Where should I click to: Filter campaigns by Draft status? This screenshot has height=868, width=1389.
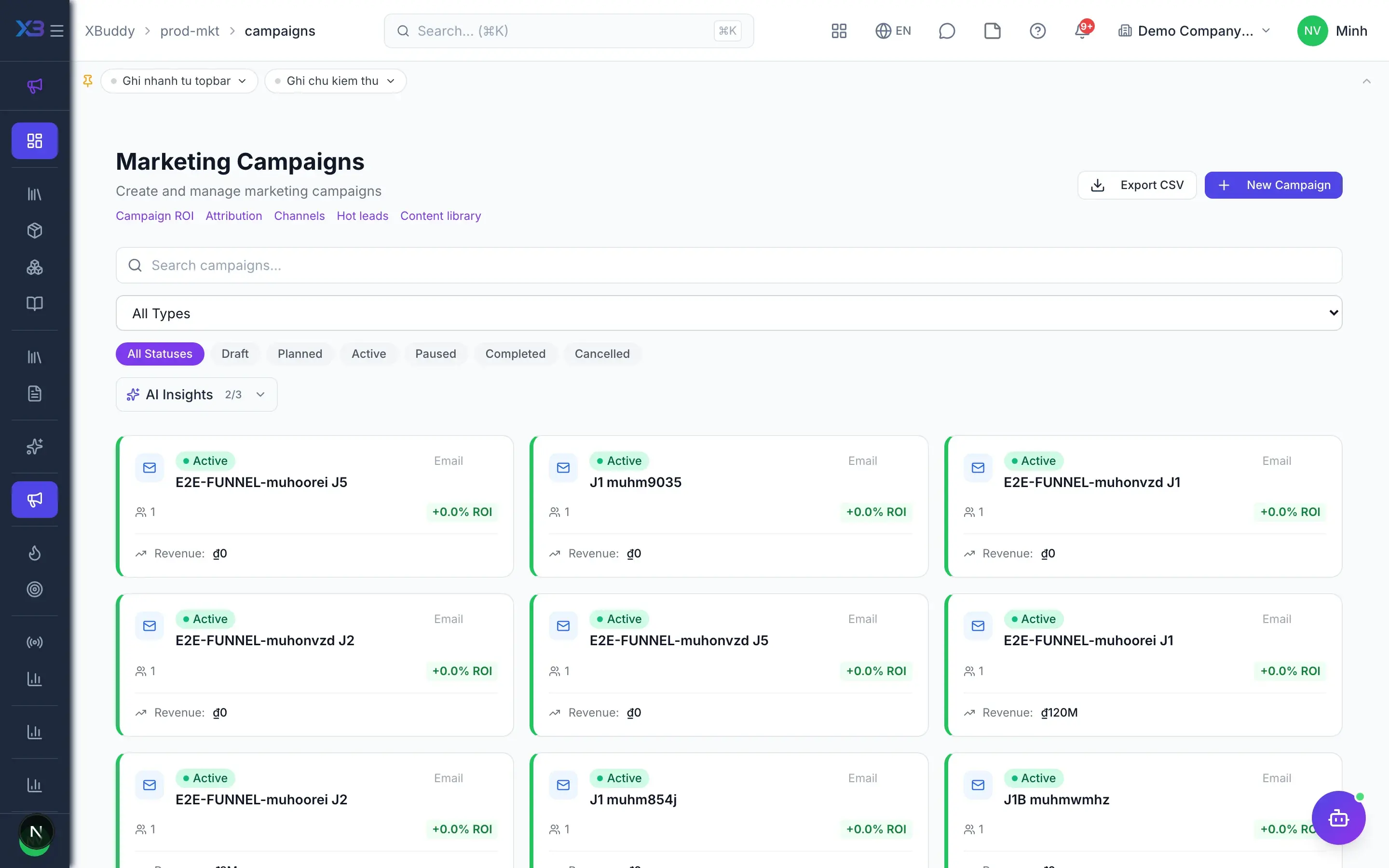coord(235,353)
